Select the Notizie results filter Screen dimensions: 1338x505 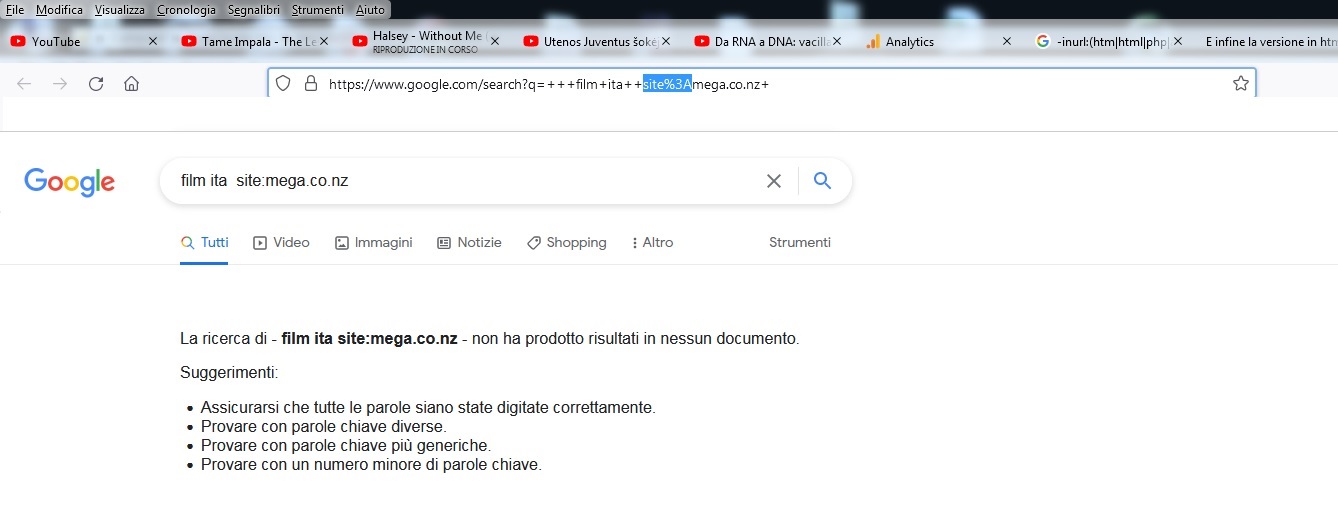(469, 242)
